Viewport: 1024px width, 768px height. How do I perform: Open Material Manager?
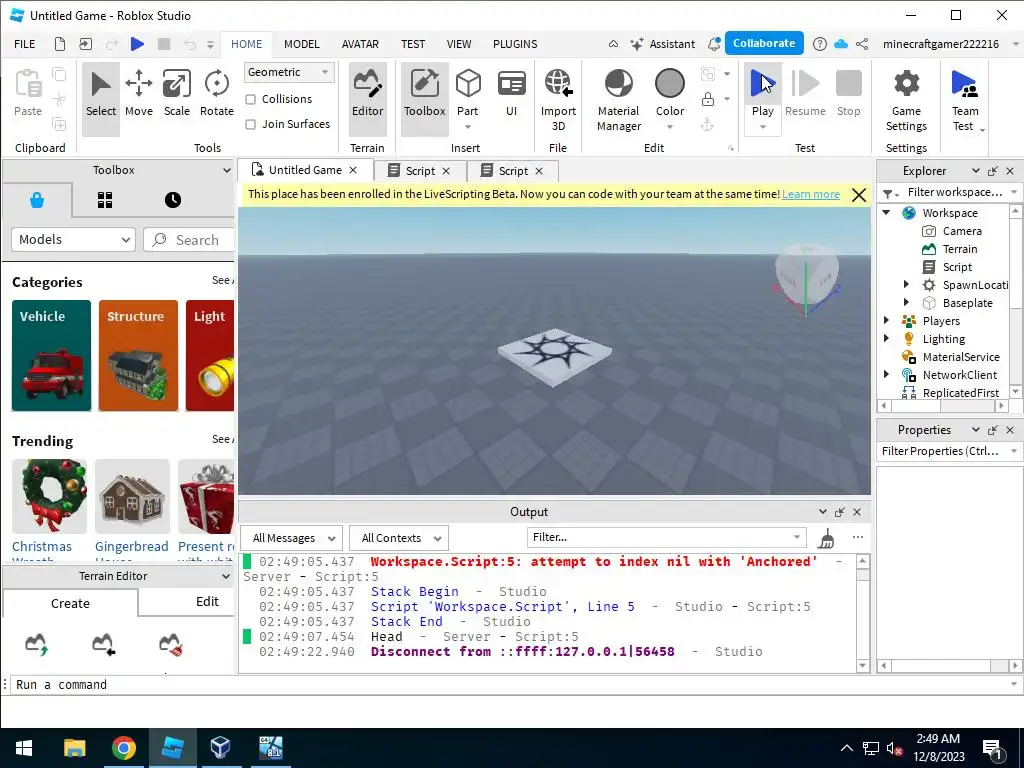coord(618,100)
